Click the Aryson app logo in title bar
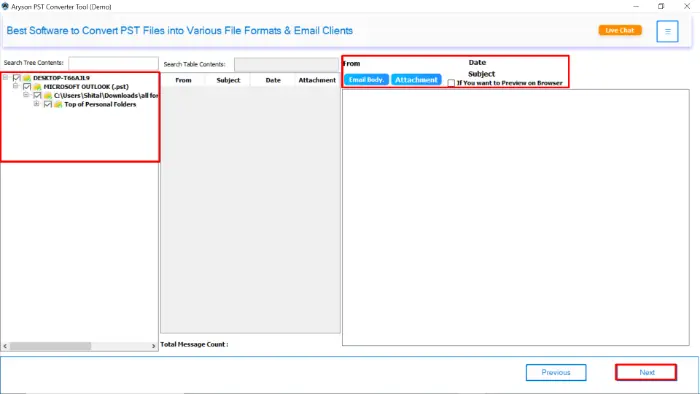 (5, 6)
